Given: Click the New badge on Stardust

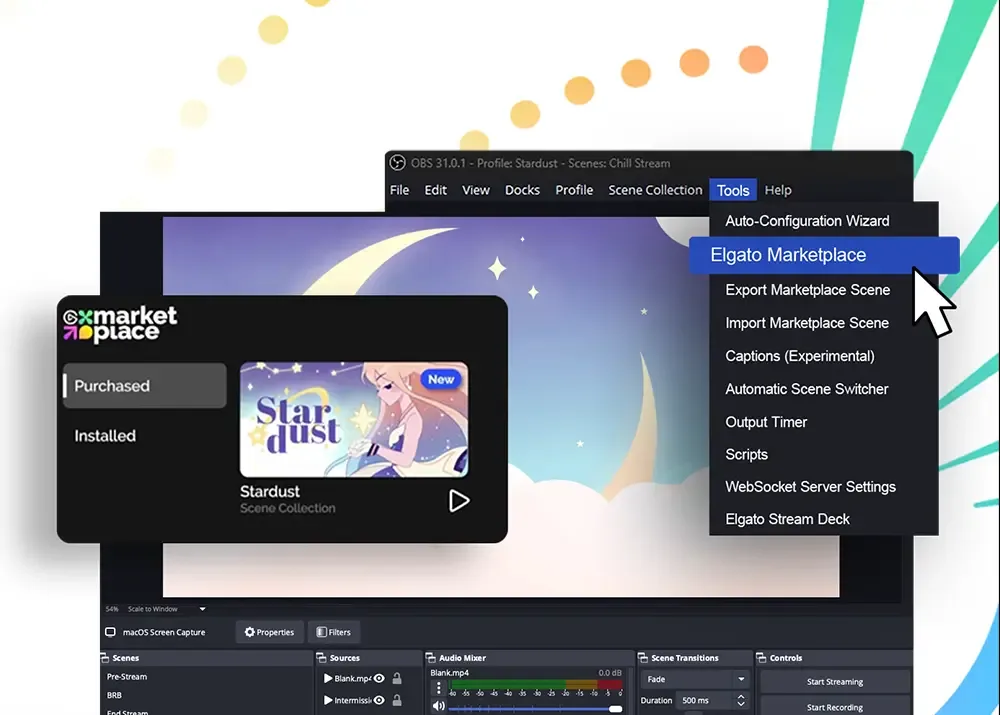Looking at the screenshot, I should [441, 380].
